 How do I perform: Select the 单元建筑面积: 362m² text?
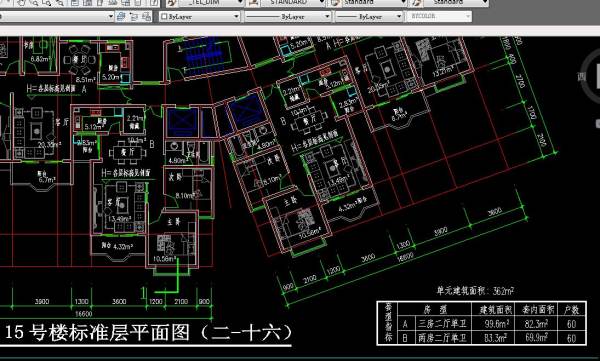pyautogui.click(x=475, y=291)
